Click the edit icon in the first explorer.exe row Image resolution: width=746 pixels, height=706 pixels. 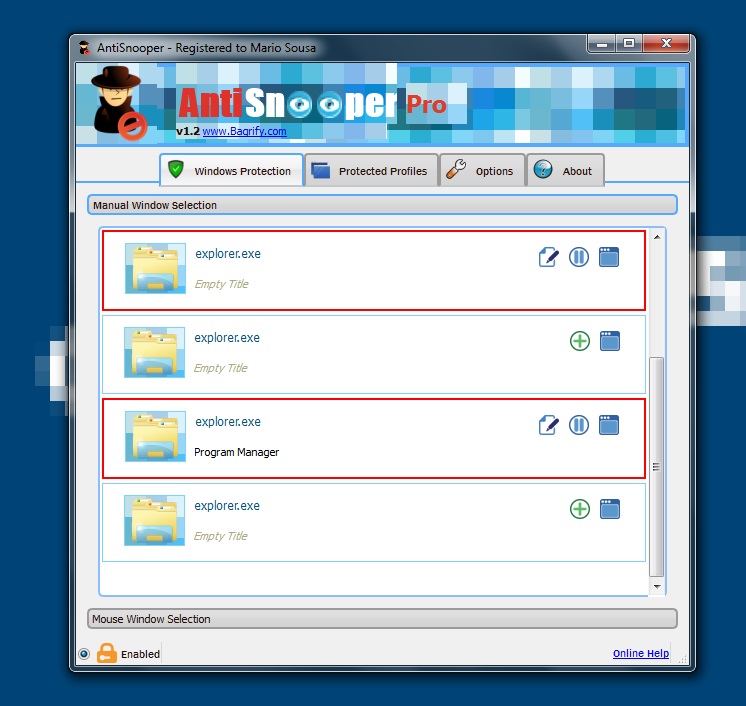click(549, 257)
